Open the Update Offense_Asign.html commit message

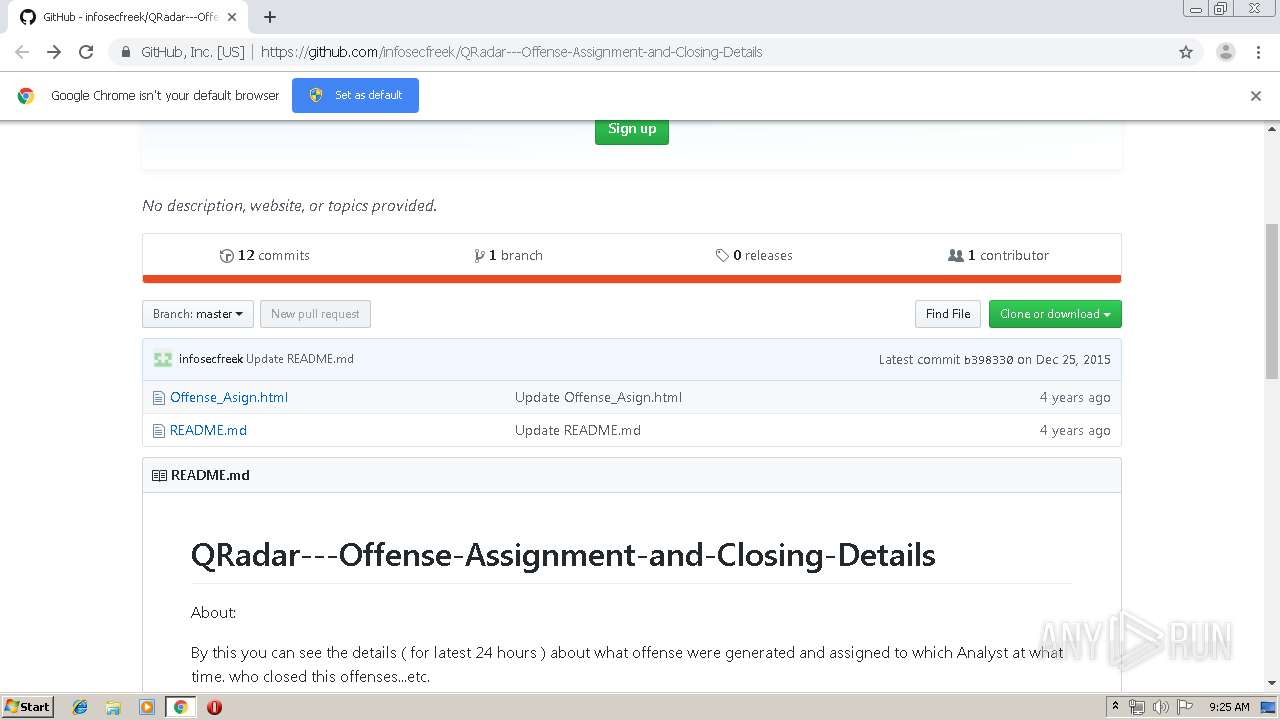point(598,397)
